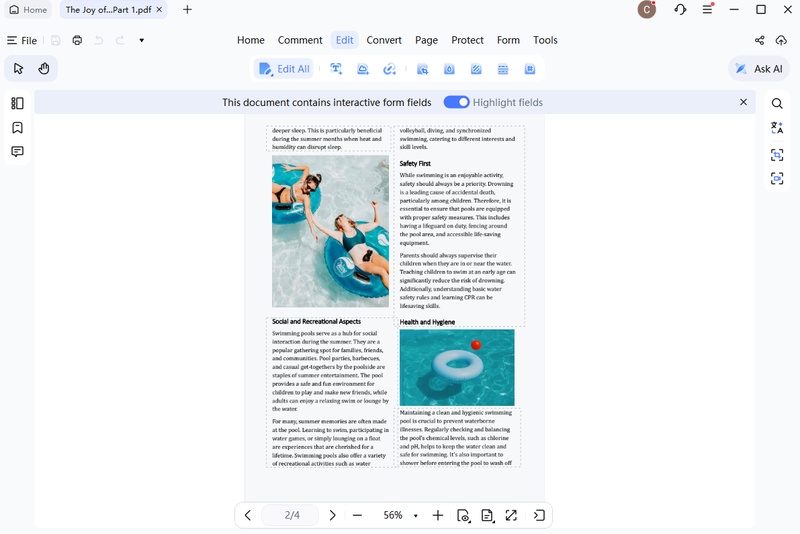Image resolution: width=800 pixels, height=534 pixels.
Task: Select the Health and Hygiene heading
Action: (x=427, y=322)
